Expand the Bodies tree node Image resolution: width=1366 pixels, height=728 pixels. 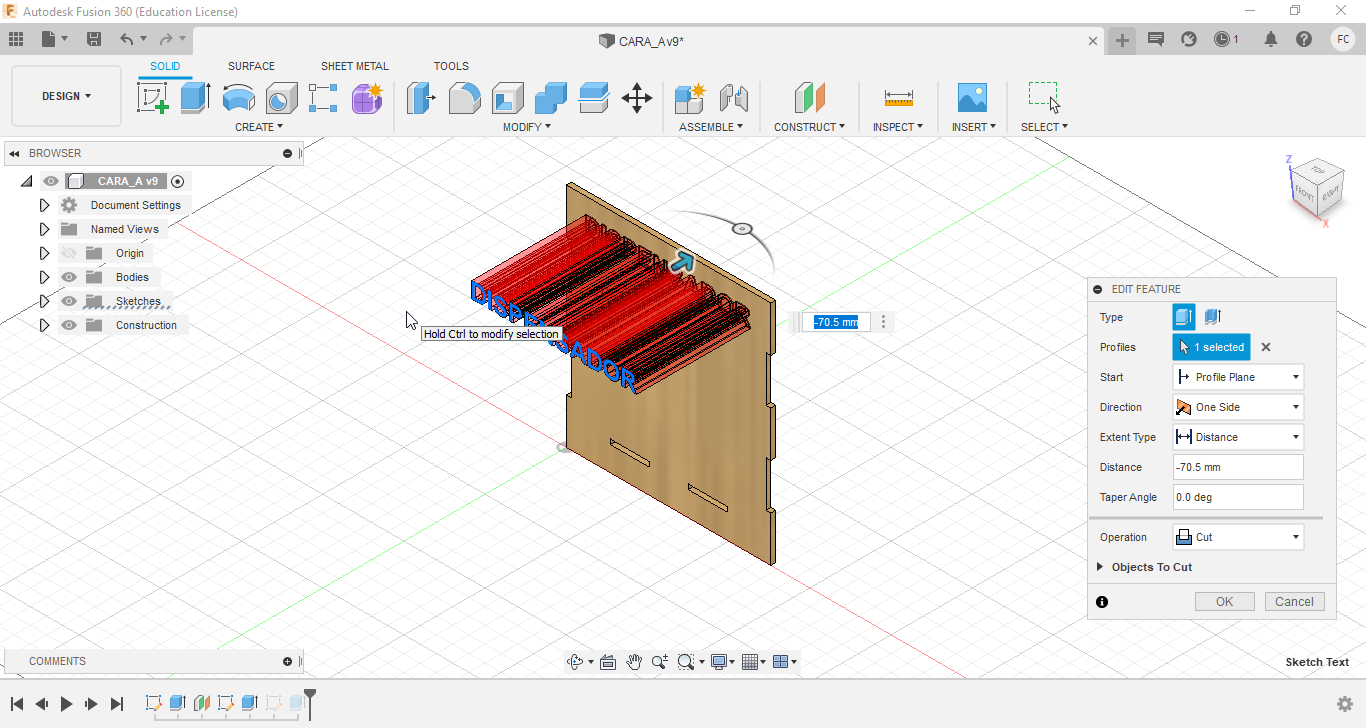click(44, 277)
